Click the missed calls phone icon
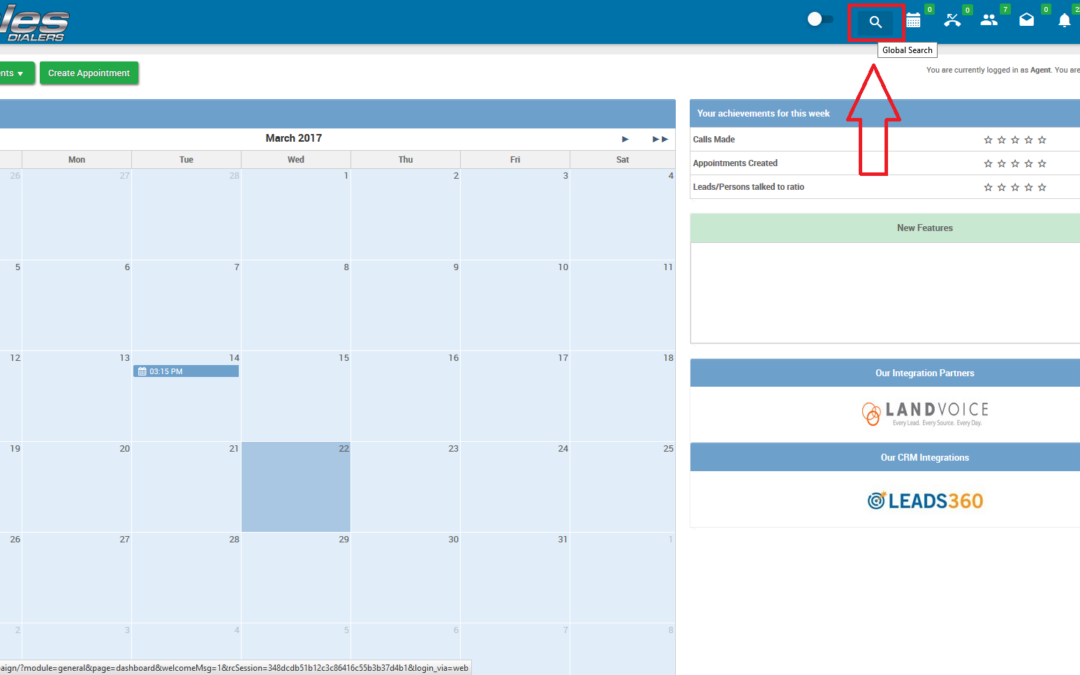1080x675 pixels. click(x=952, y=21)
